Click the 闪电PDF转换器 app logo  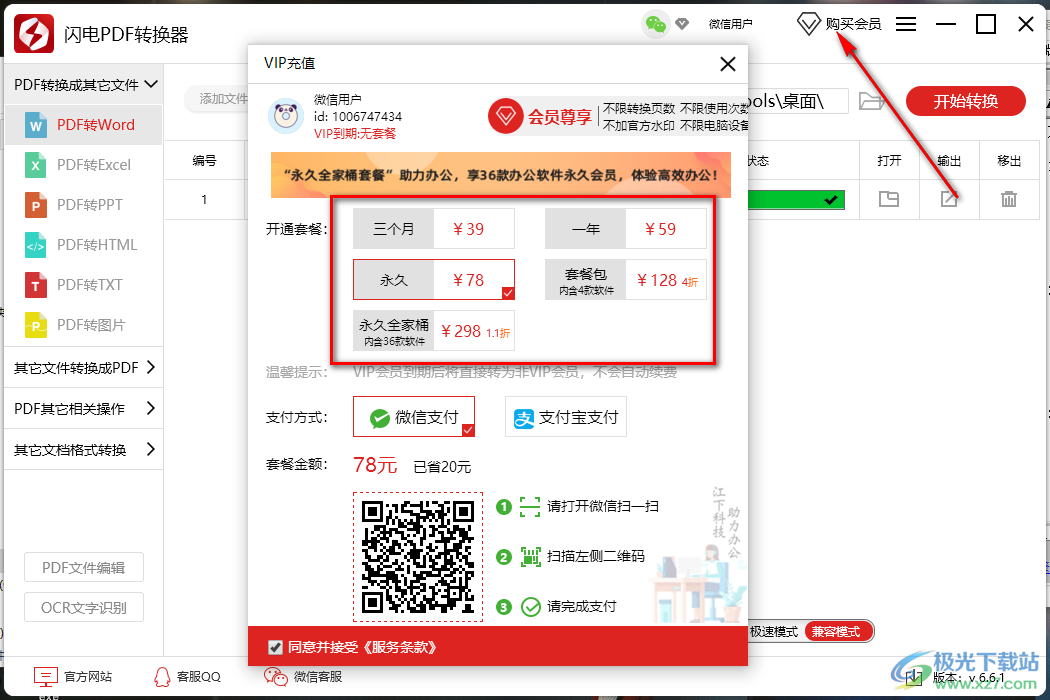33,33
